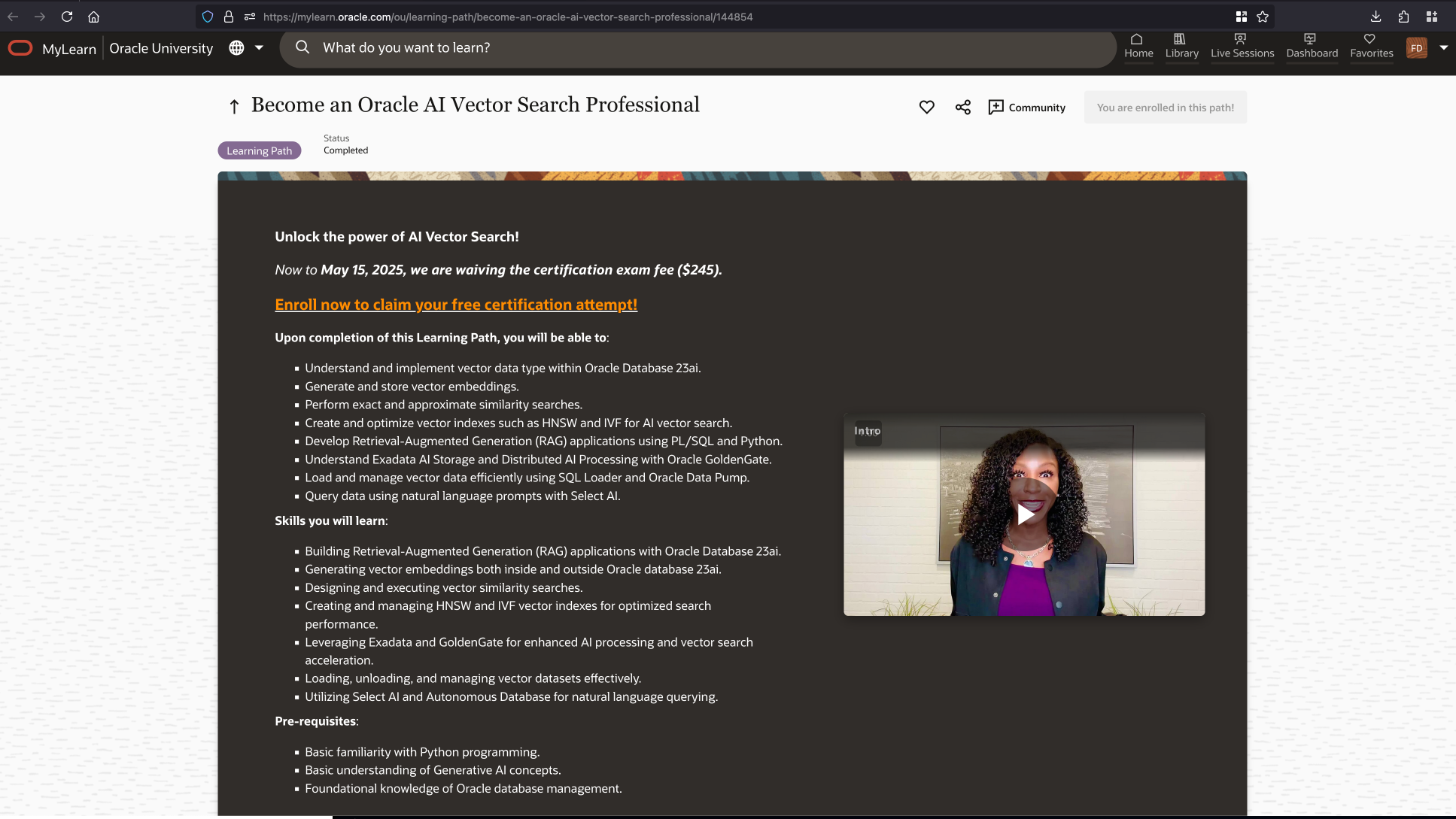Reload the page with refresh icon
Image resolution: width=1456 pixels, height=819 pixels.
click(67, 17)
